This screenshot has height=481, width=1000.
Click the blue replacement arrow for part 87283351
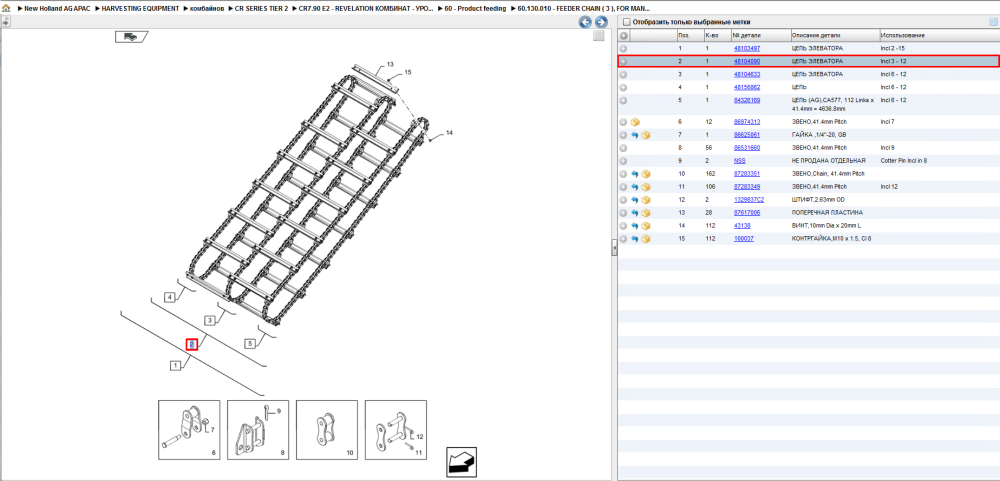635,174
